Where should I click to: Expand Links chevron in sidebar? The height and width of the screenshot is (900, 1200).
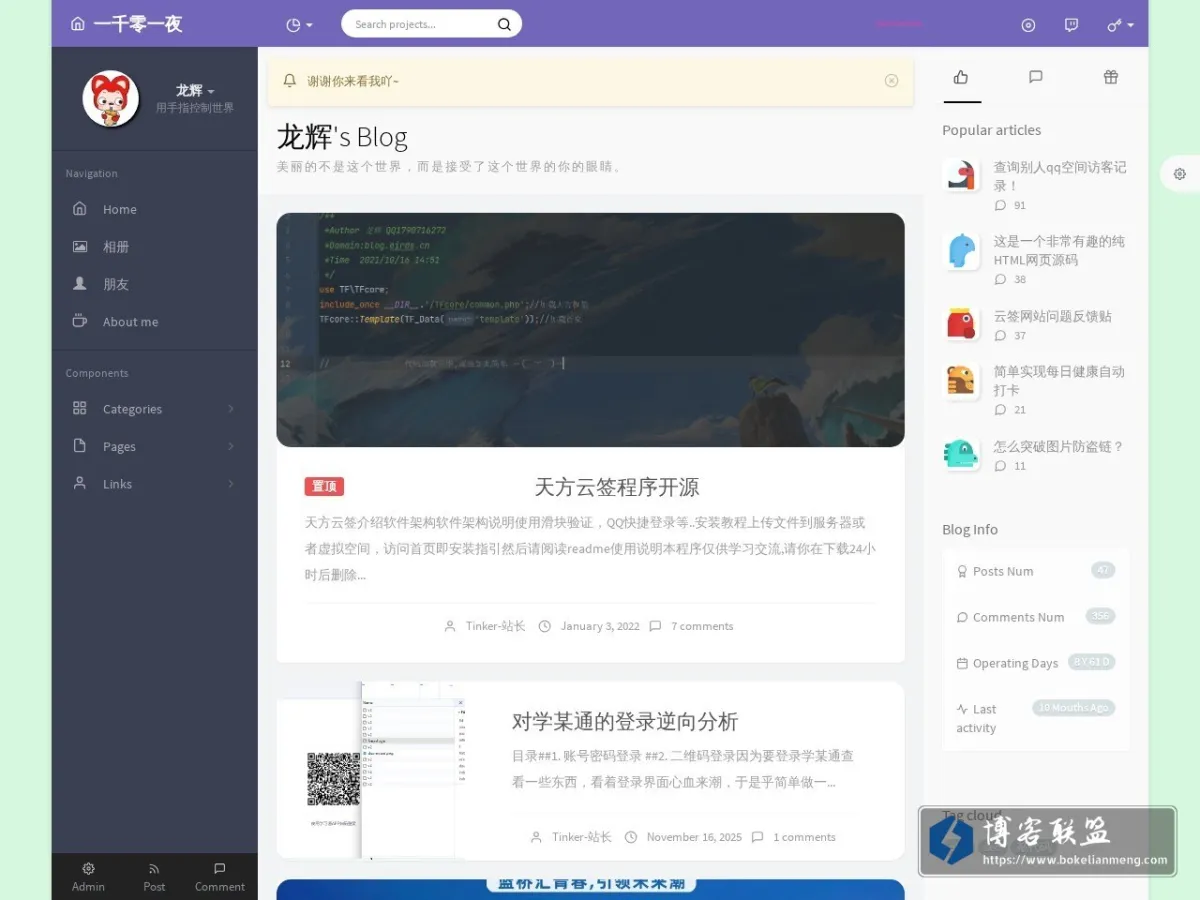coord(231,484)
